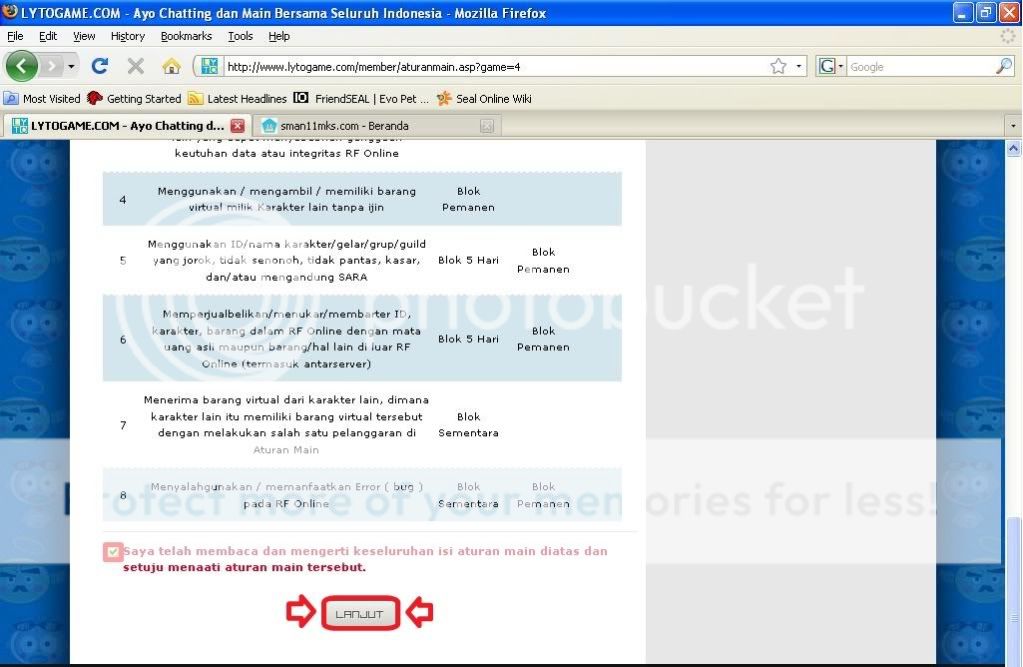Click into the address bar URL field

[x=490, y=66]
